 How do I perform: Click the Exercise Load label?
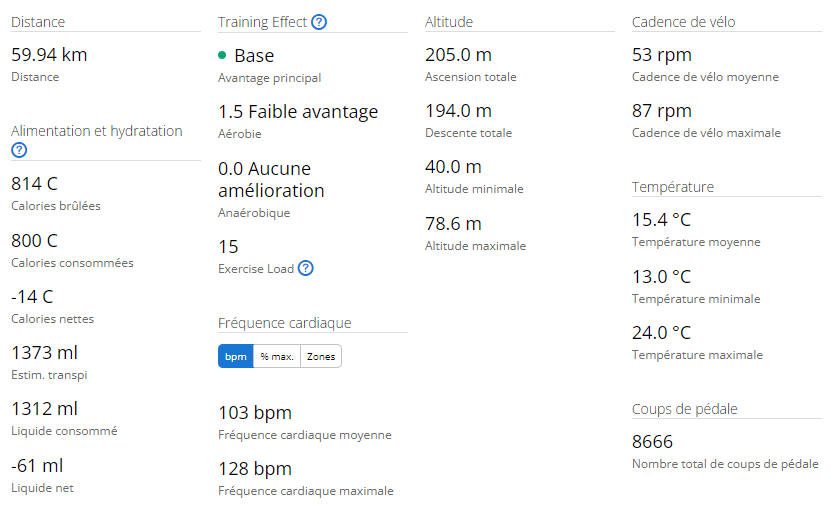256,269
